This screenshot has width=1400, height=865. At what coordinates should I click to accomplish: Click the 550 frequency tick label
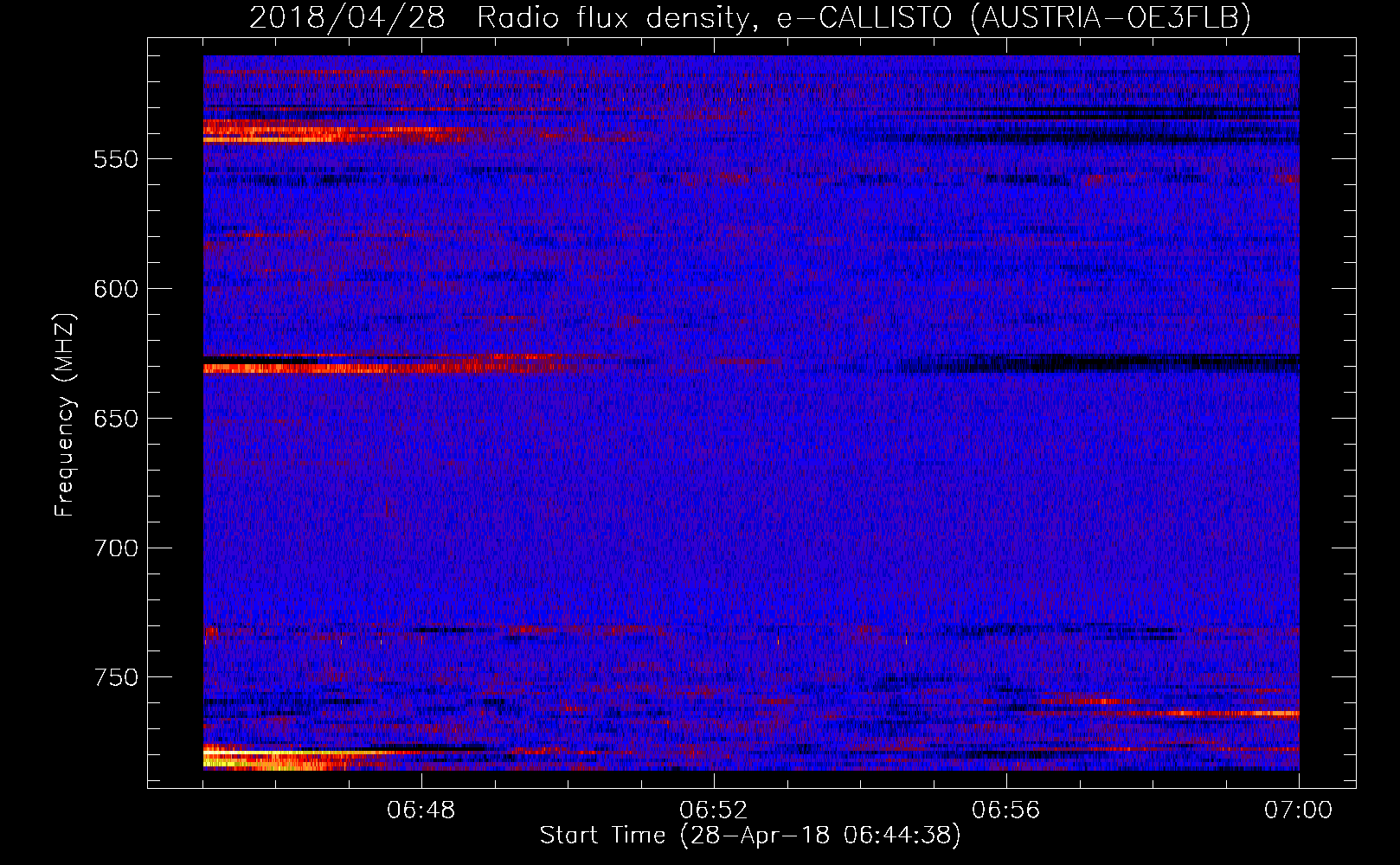116,159
